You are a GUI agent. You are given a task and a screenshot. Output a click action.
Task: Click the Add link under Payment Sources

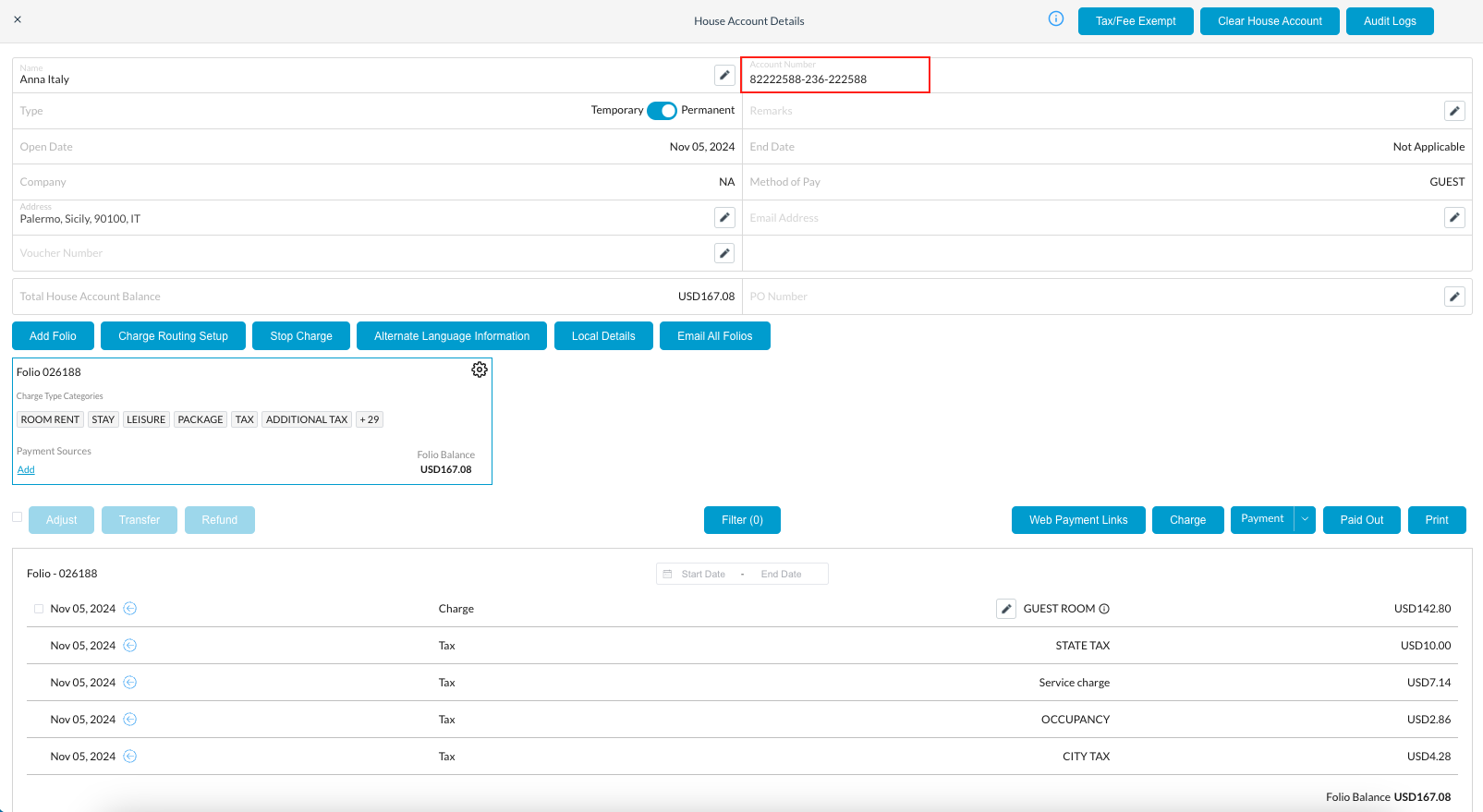(26, 470)
